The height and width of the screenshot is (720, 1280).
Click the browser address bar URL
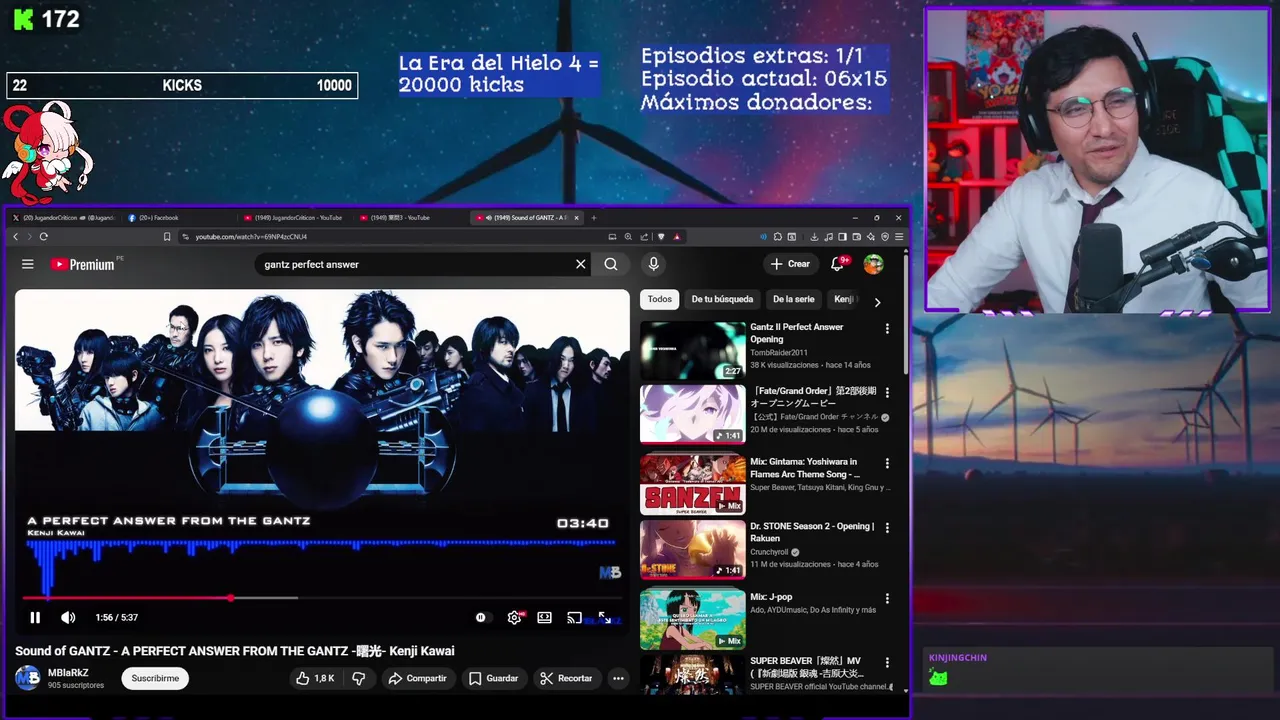[251, 237]
